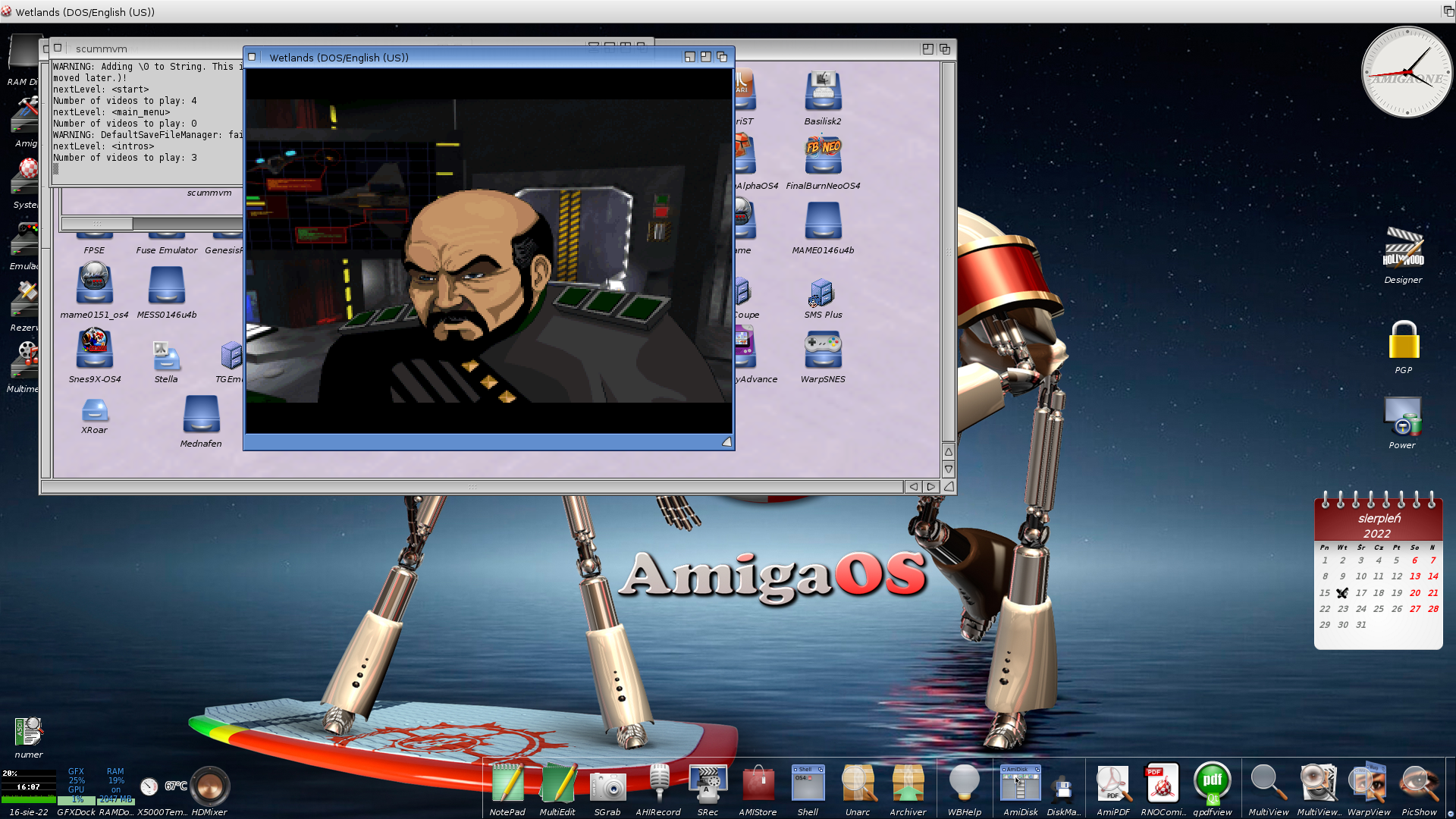
Task: Open WBHelp lightbulb in the dock
Action: [x=964, y=783]
